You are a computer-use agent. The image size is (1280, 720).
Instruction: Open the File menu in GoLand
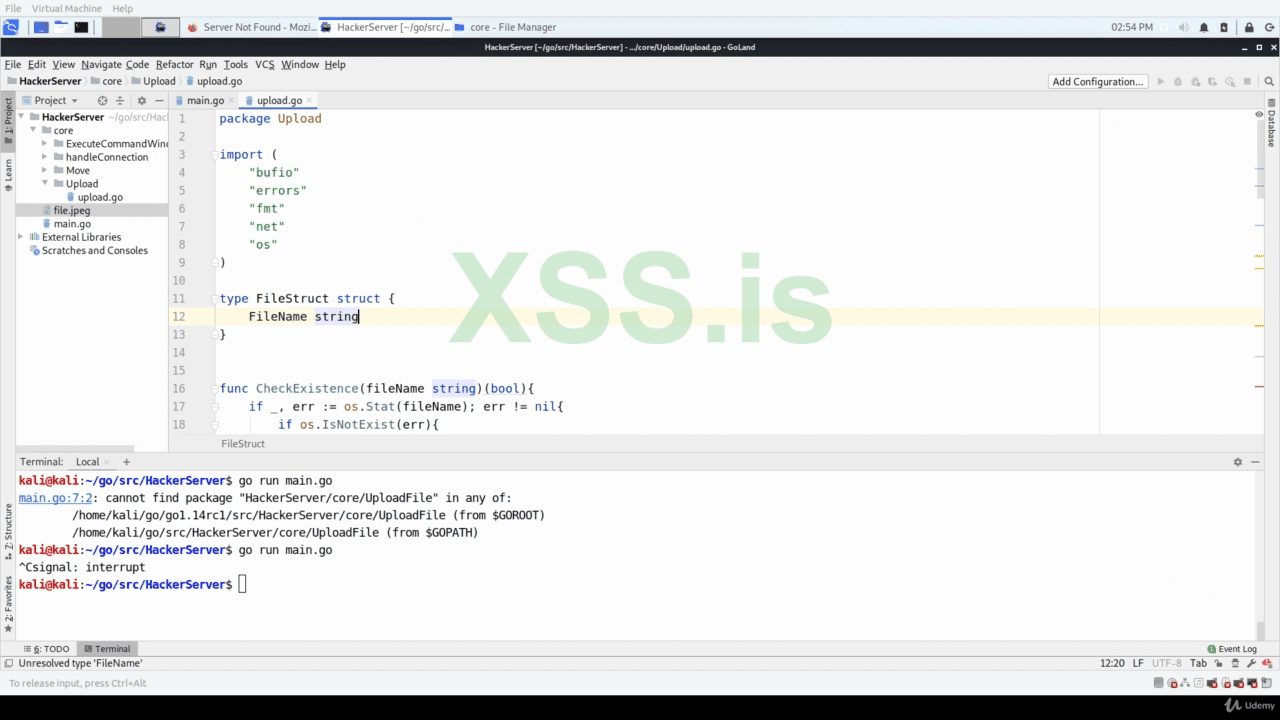pyautogui.click(x=13, y=64)
